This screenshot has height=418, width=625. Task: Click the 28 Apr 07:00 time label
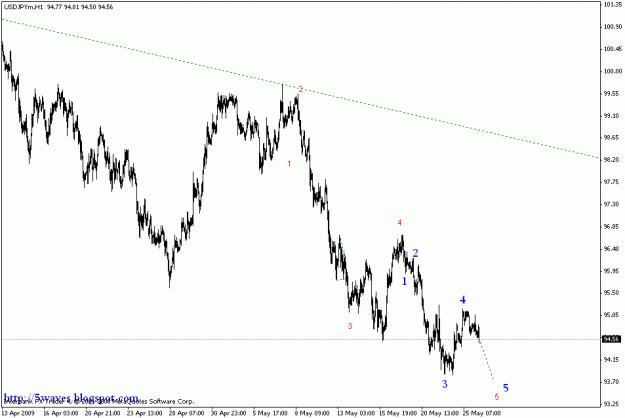(x=187, y=413)
